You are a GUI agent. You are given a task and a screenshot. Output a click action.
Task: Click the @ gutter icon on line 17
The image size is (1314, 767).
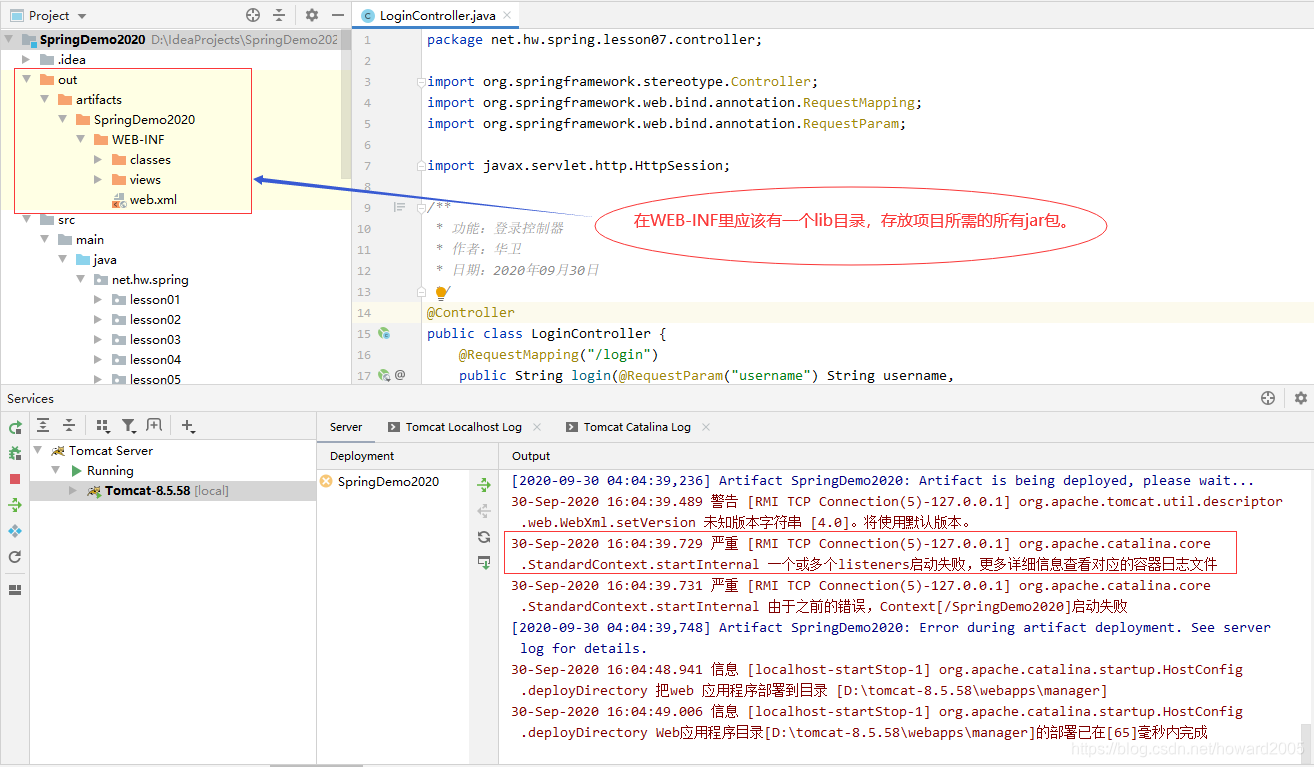click(400, 376)
